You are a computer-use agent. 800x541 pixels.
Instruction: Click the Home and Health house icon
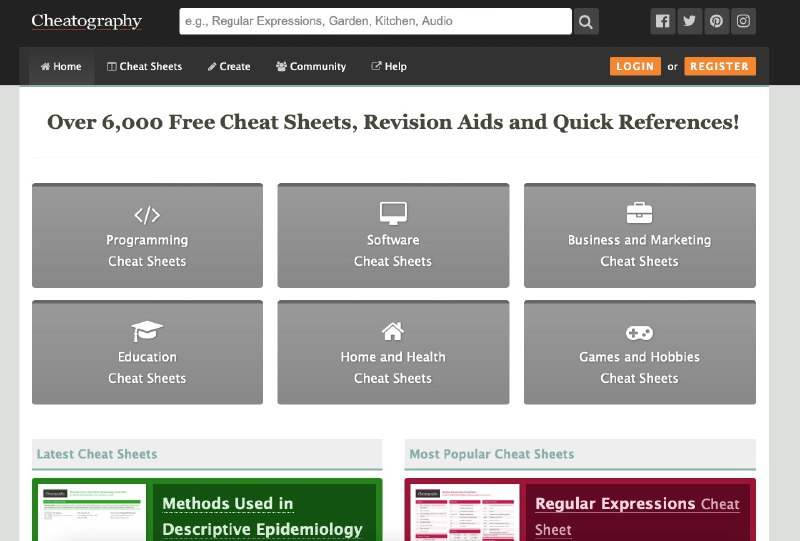(x=393, y=331)
